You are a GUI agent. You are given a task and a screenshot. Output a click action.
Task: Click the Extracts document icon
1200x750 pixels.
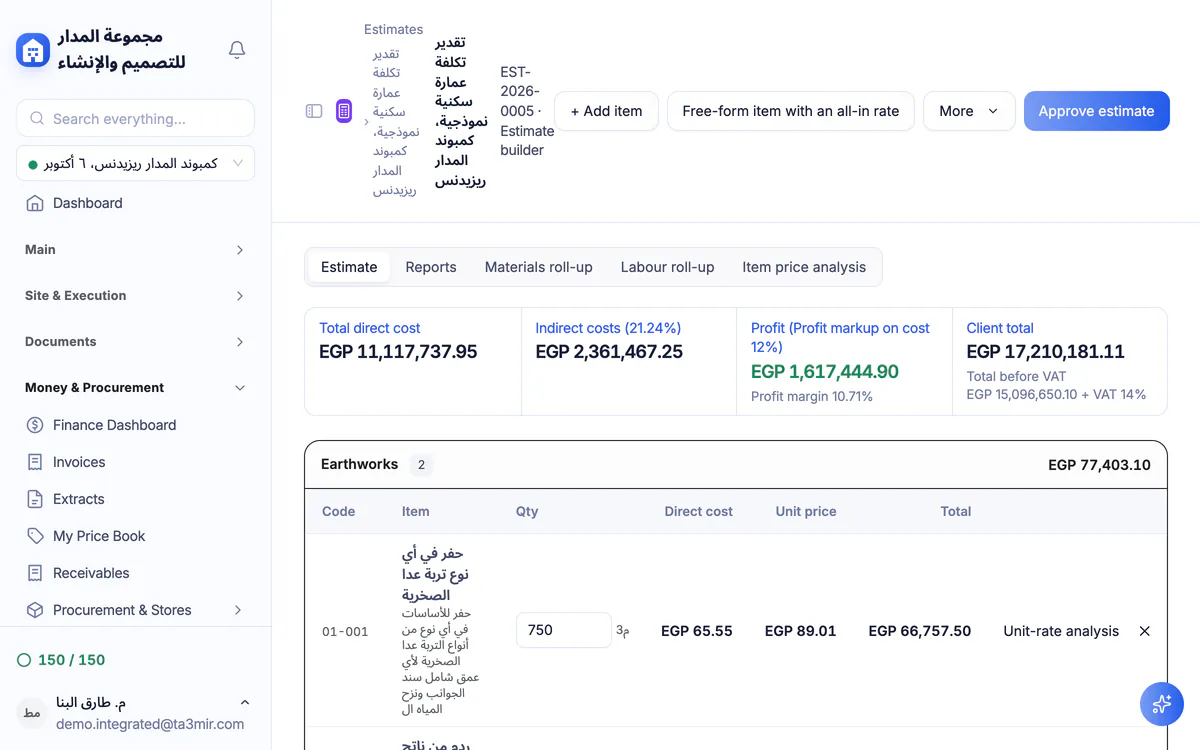click(35, 499)
